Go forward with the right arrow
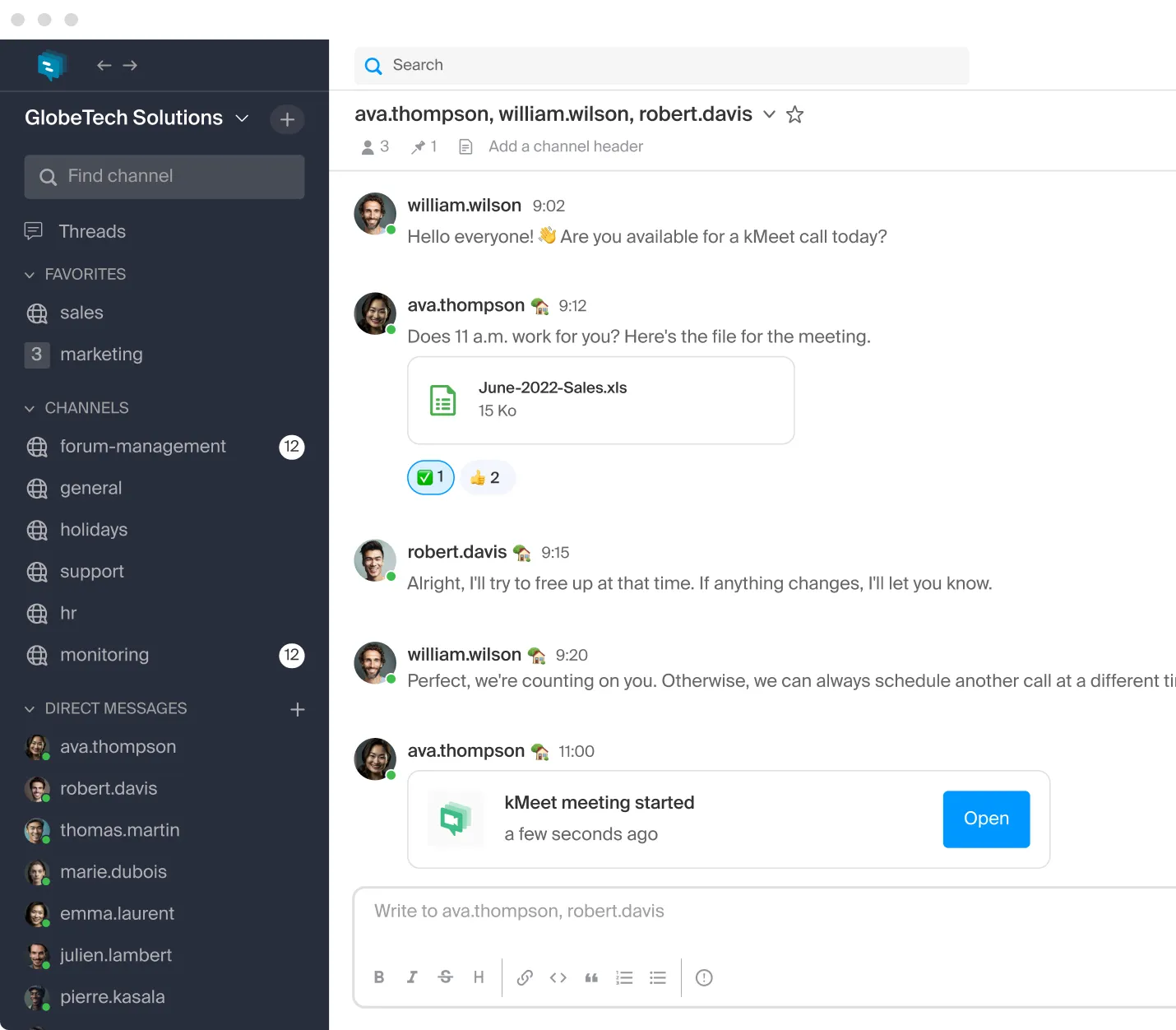 click(x=130, y=65)
